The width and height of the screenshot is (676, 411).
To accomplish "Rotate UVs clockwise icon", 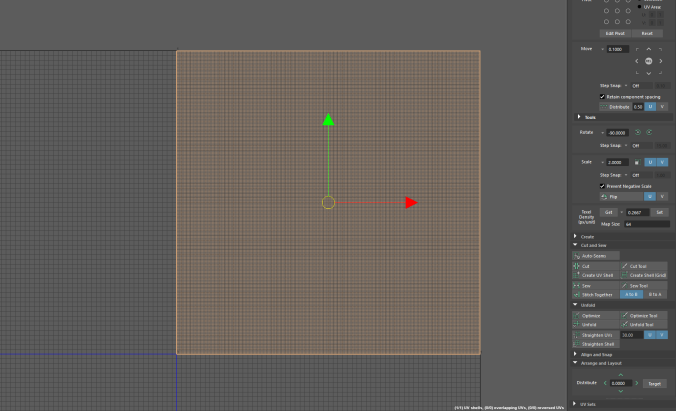I will coord(649,132).
